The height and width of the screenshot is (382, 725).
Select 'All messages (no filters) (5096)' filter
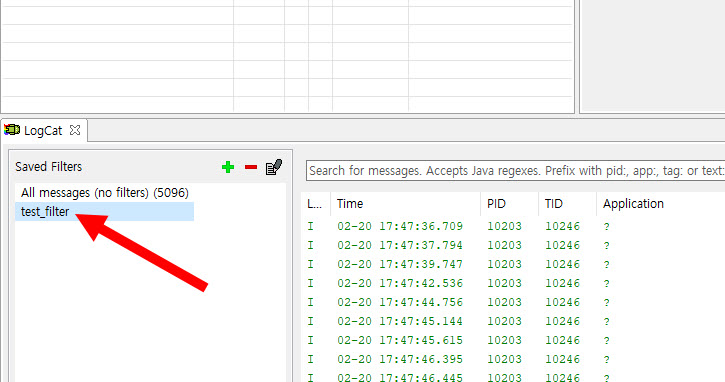click(104, 192)
